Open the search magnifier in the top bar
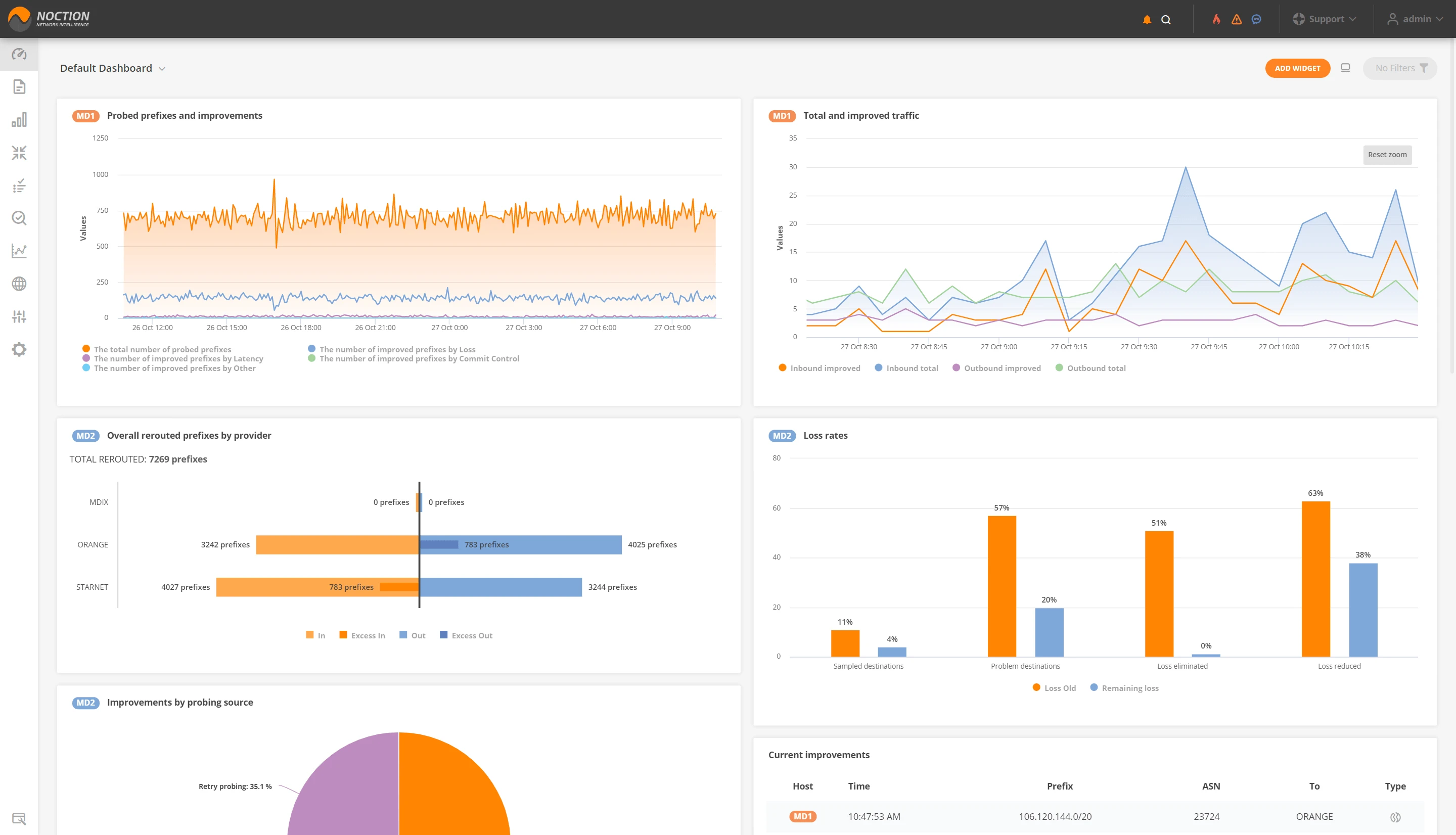The image size is (1456, 835). pos(1166,19)
